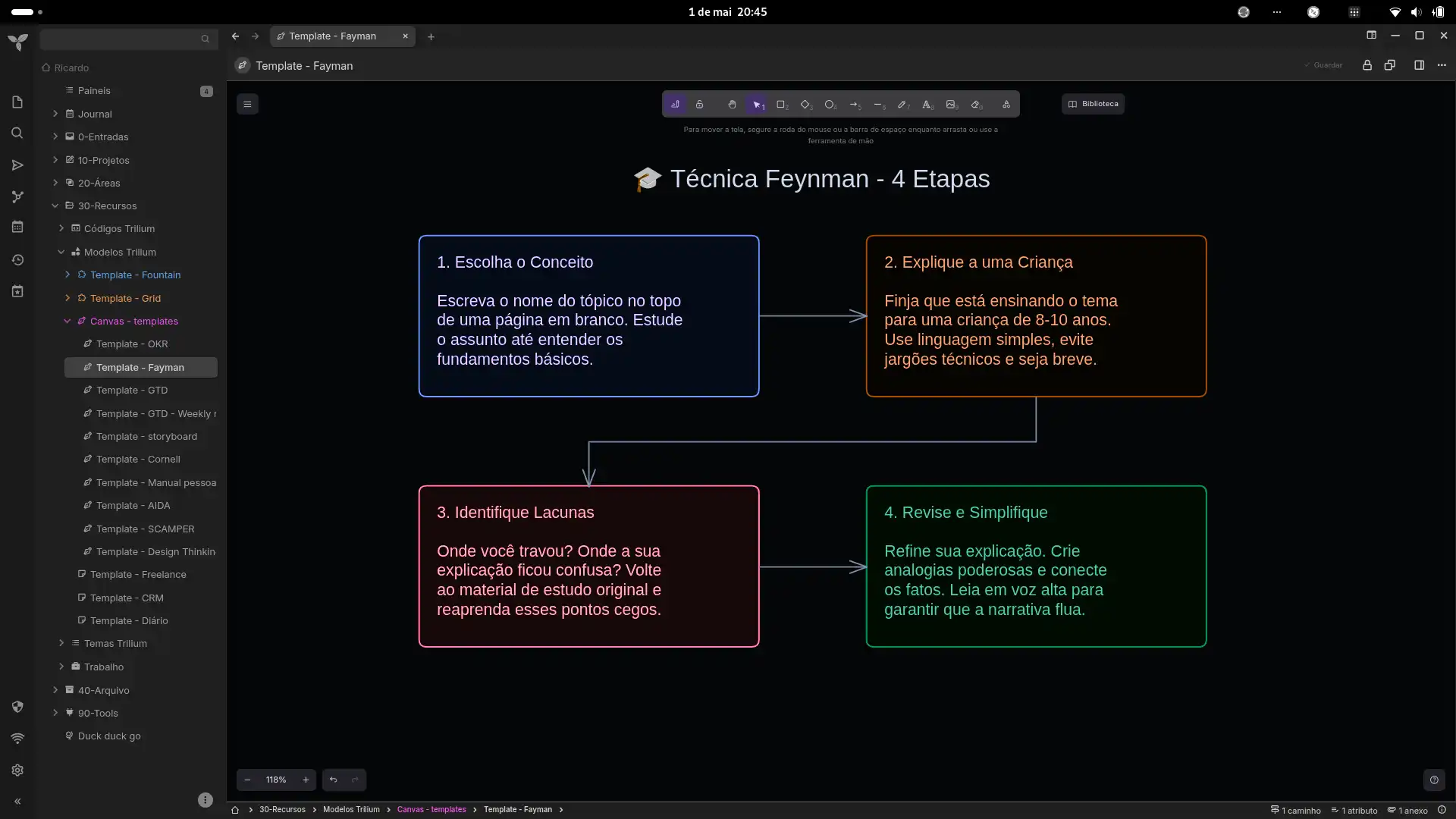This screenshot has height=819, width=1456.
Task: Open sync status launcher icon
Action: coord(17,739)
